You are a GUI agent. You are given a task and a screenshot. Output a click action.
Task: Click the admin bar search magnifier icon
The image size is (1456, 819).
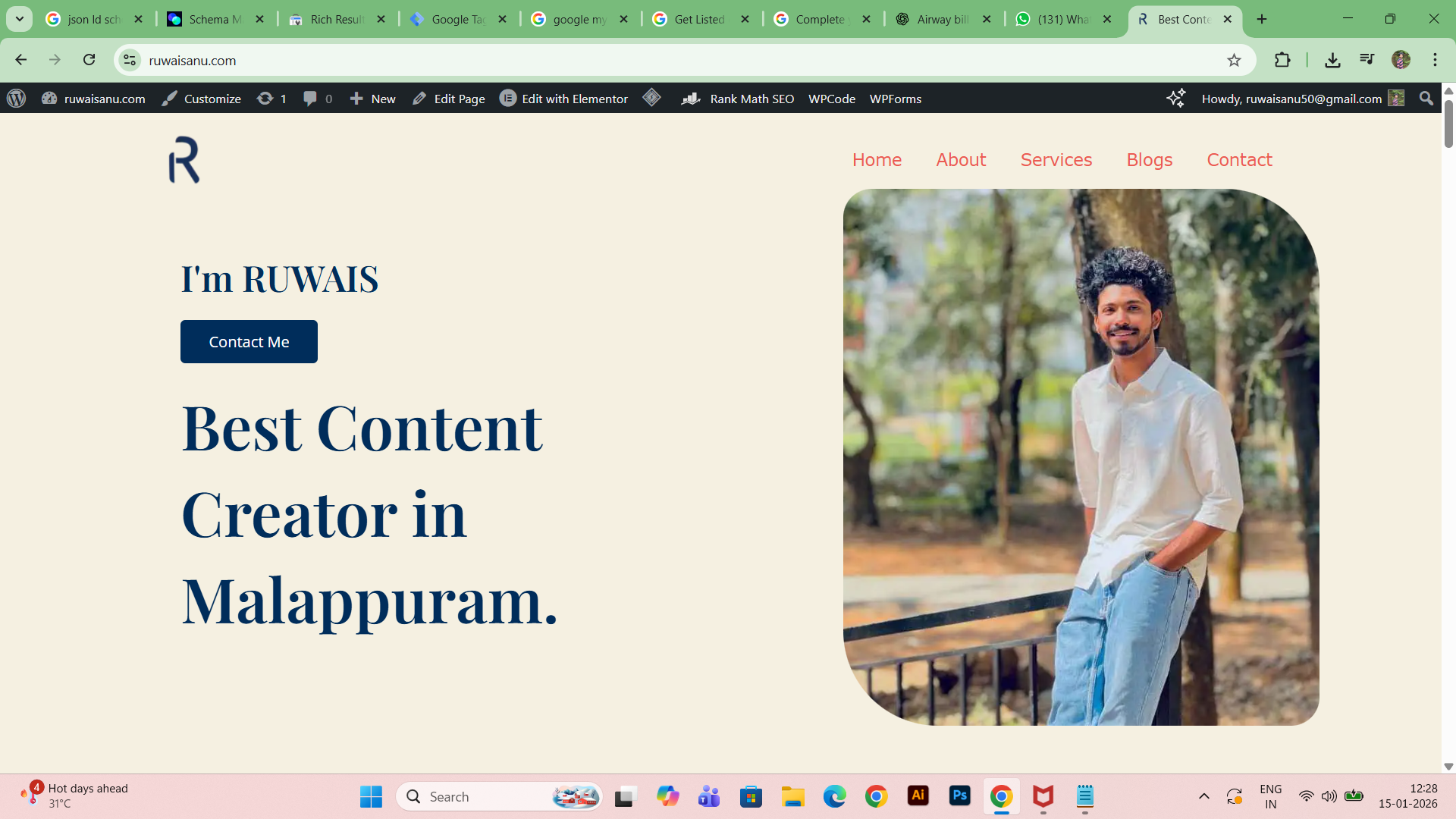[x=1426, y=99]
